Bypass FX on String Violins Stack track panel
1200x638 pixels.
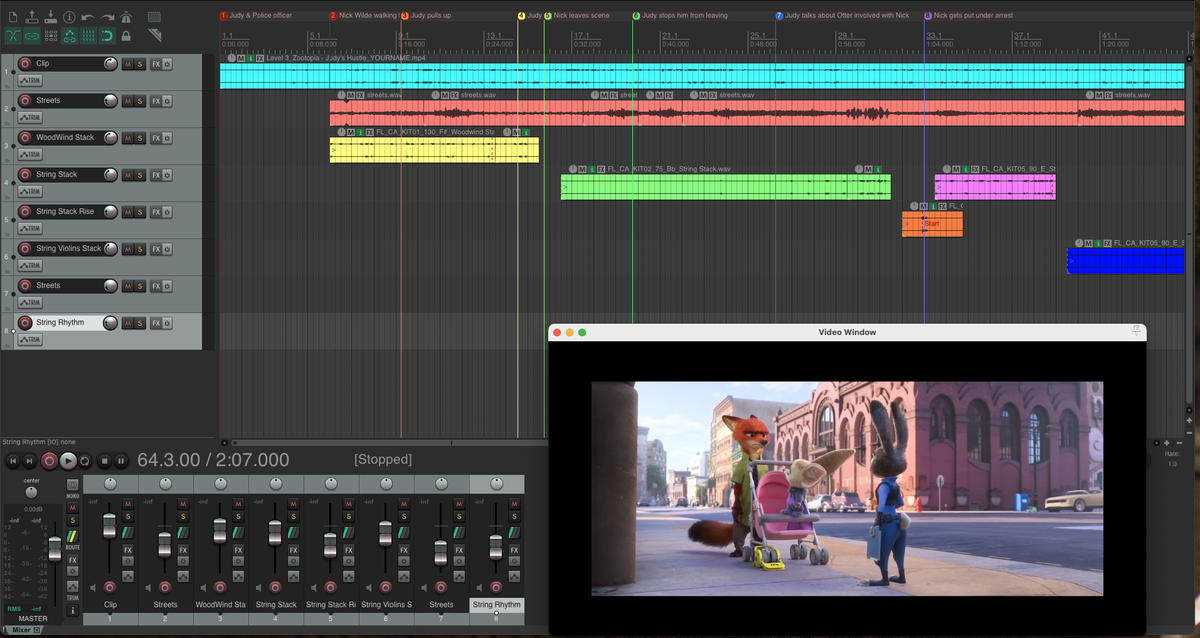click(x=167, y=249)
